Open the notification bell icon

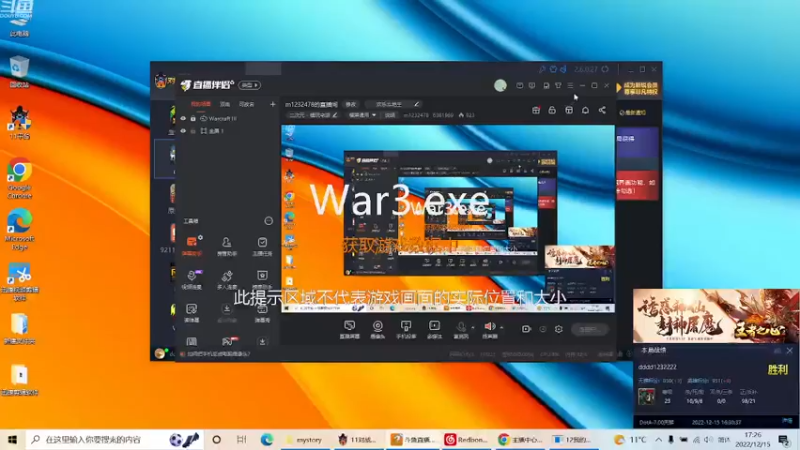[585, 110]
